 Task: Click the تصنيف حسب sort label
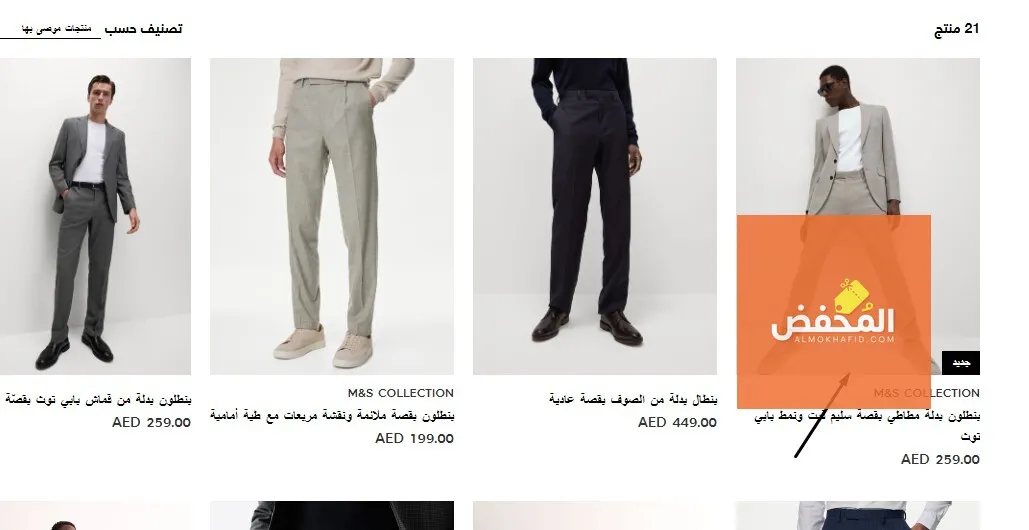click(143, 29)
